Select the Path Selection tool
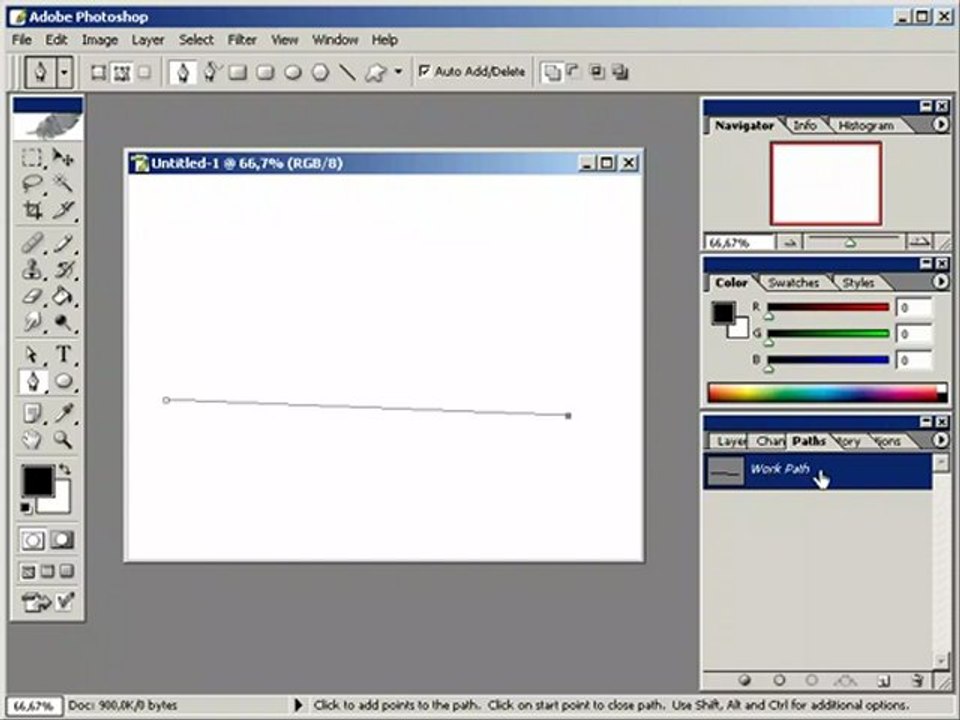Image resolution: width=960 pixels, height=720 pixels. coord(32,354)
